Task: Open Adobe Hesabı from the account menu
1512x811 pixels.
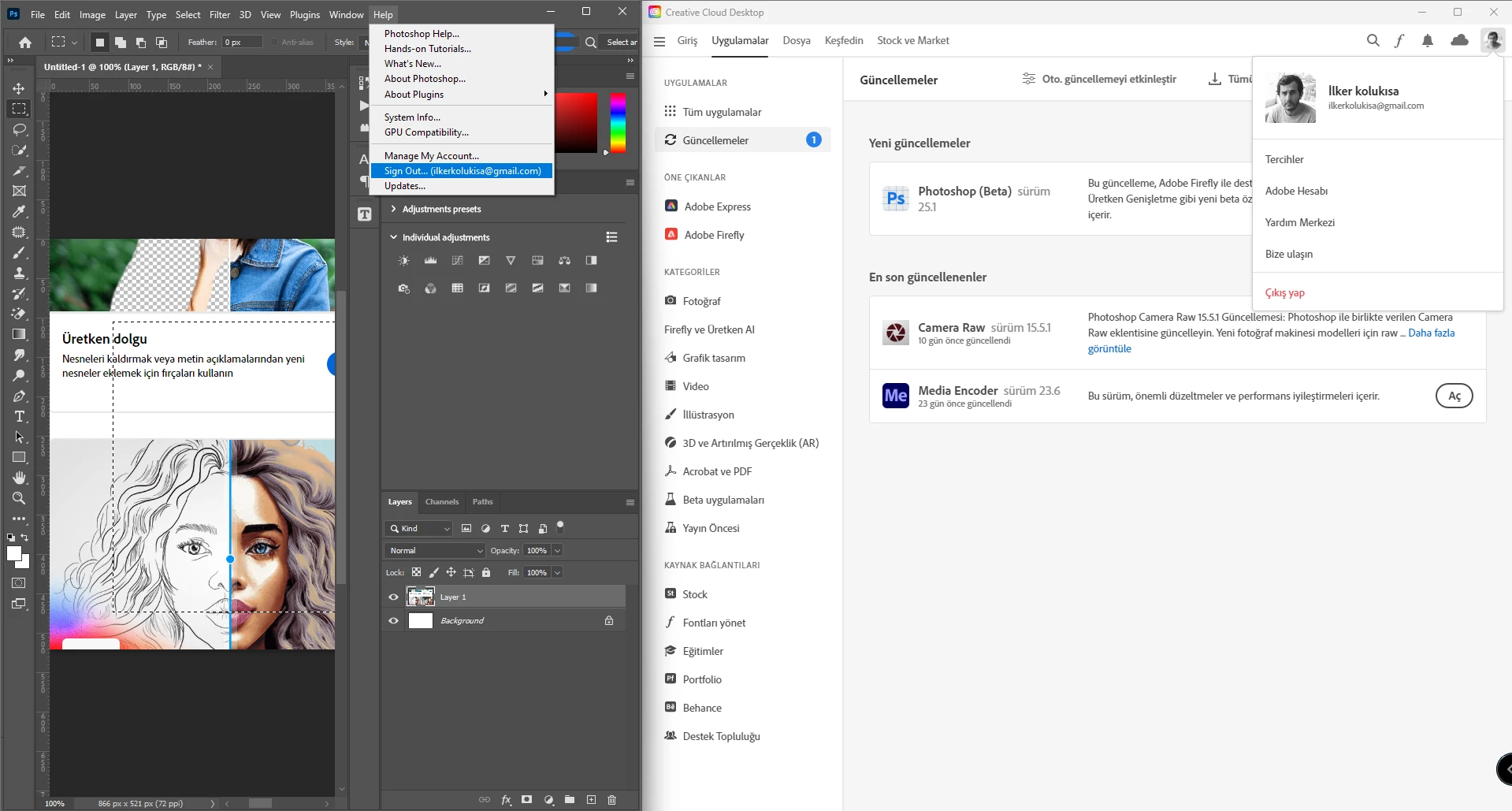Action: pos(1296,191)
